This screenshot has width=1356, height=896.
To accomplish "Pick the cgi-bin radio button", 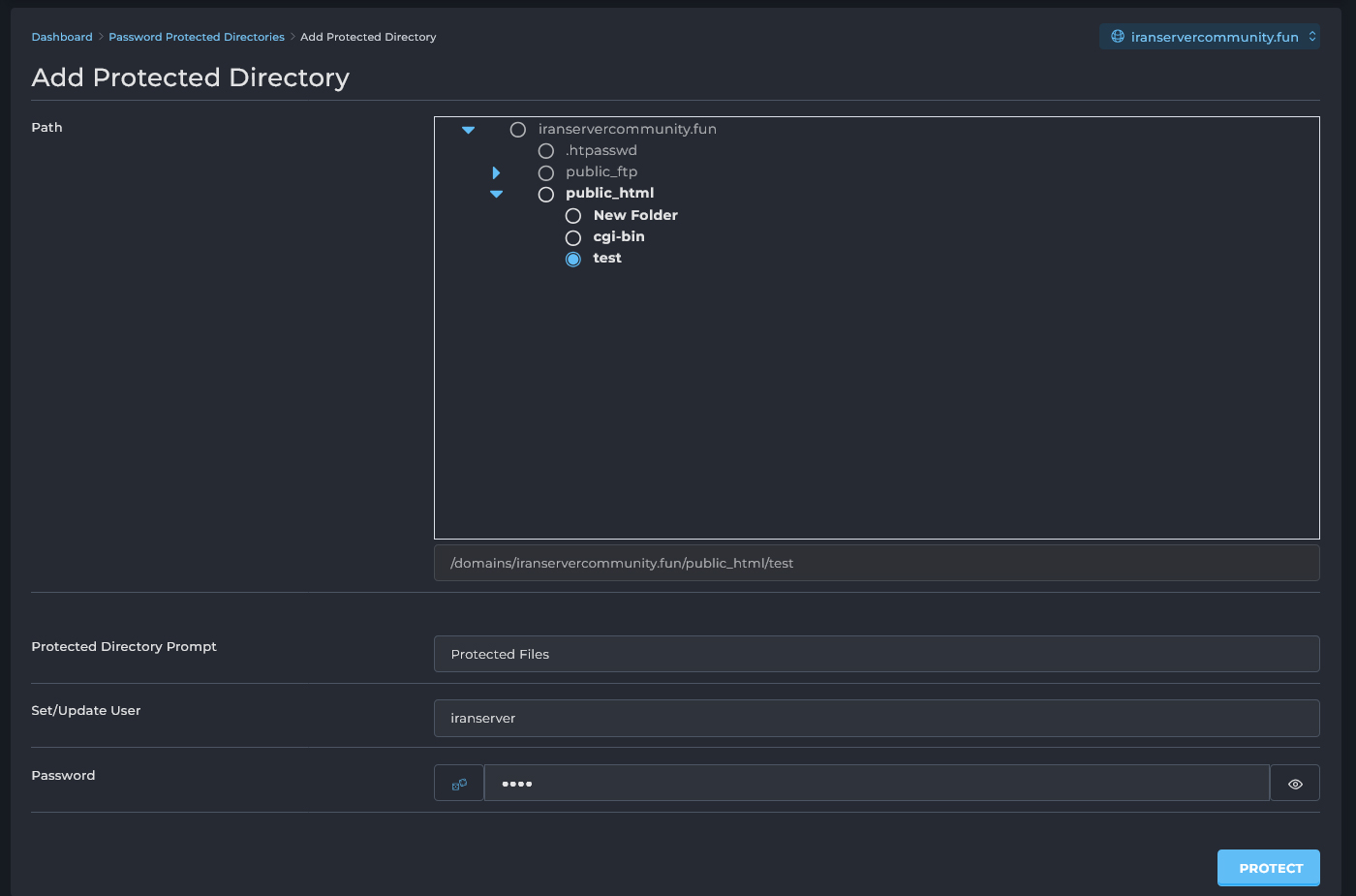I will 573,237.
